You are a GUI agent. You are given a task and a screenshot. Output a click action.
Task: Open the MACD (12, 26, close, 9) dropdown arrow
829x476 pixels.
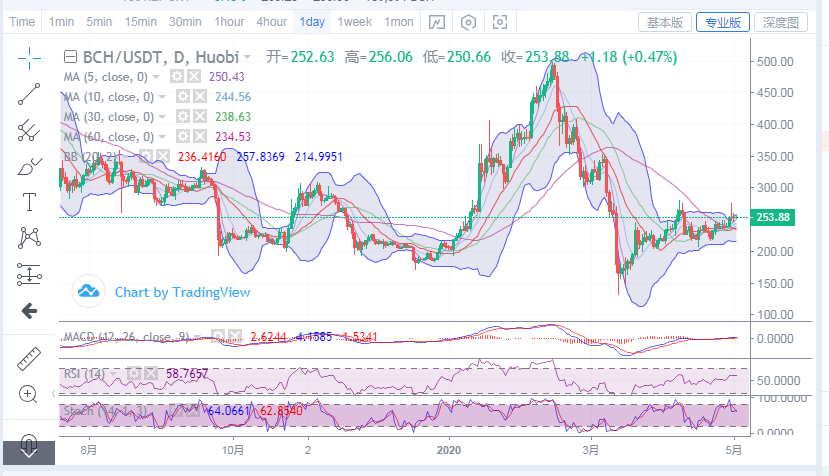pos(198,337)
